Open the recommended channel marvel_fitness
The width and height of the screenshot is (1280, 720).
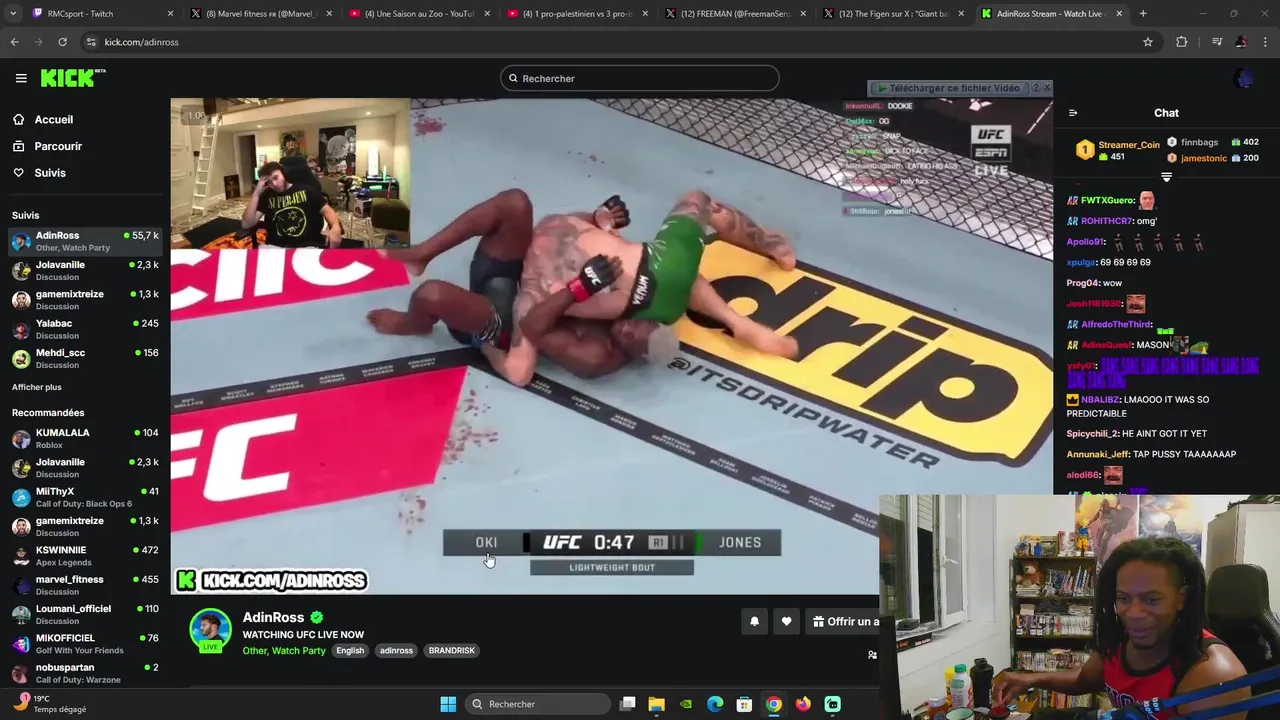(x=85, y=585)
